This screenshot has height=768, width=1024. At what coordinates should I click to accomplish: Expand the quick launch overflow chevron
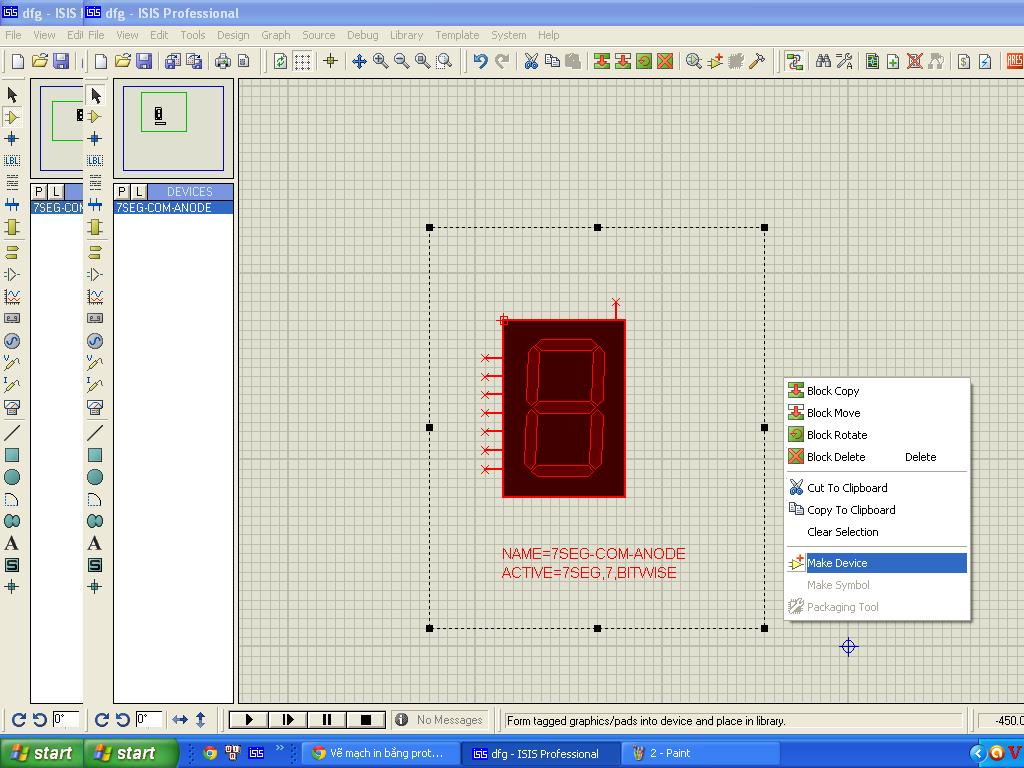pyautogui.click(x=280, y=749)
